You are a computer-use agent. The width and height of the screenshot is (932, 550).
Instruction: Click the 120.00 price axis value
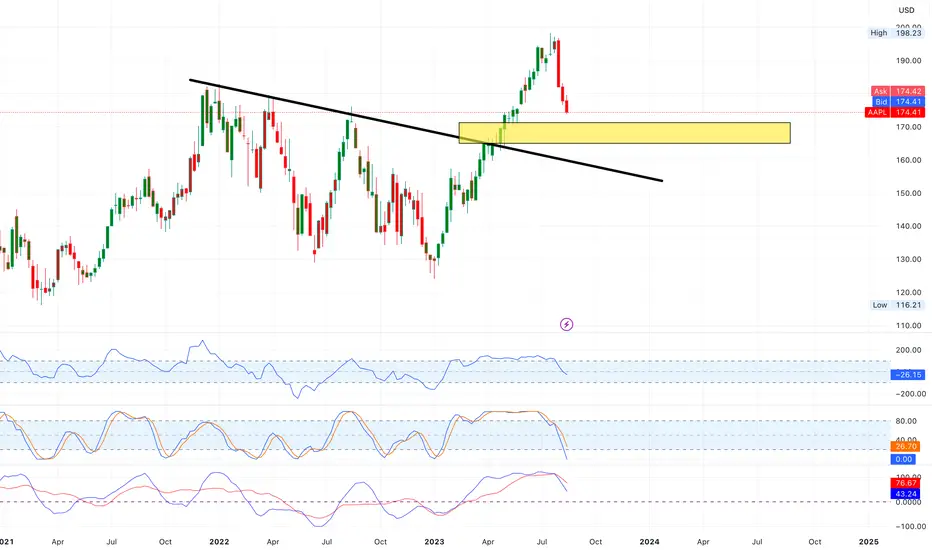tap(909, 293)
